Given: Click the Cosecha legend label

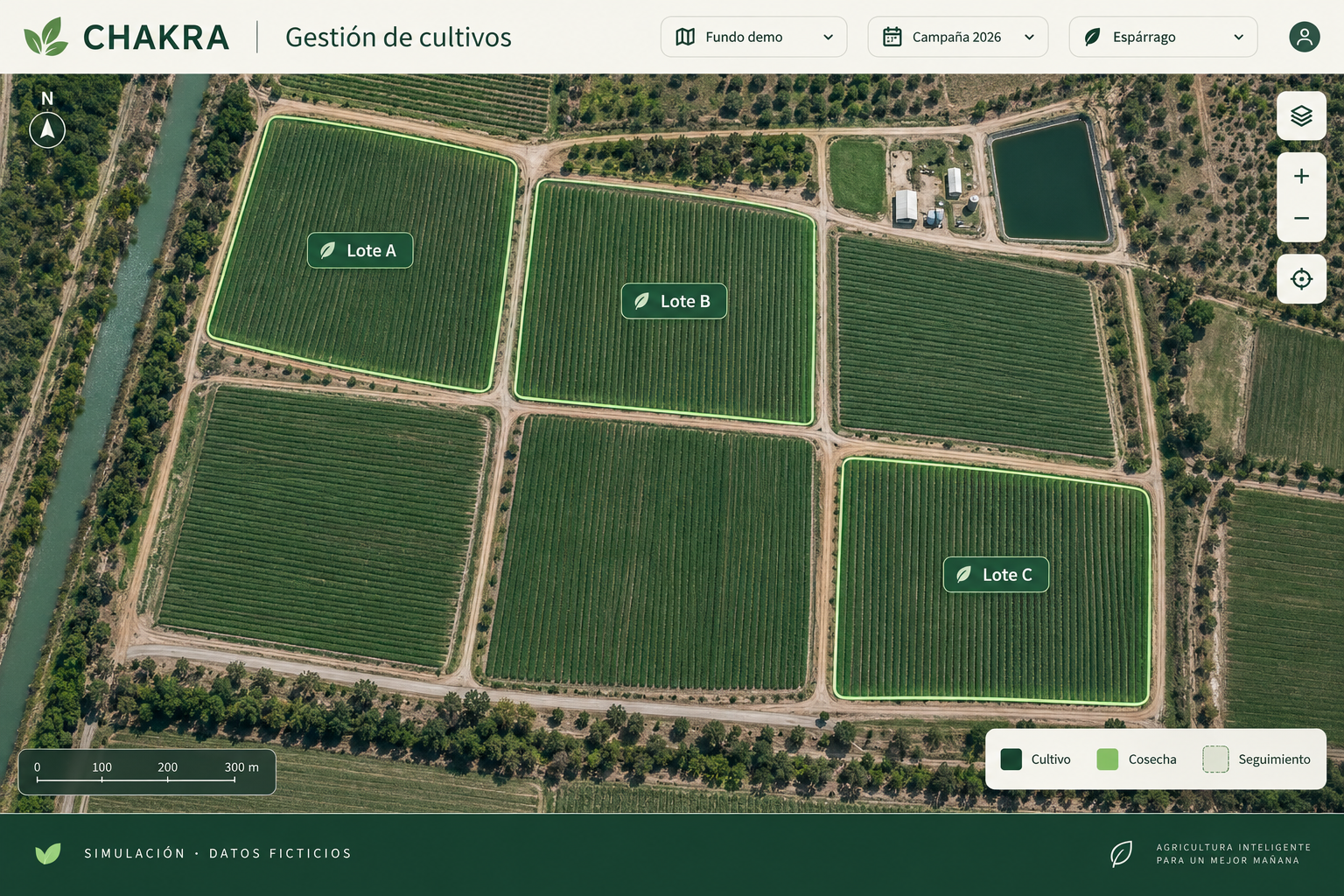Looking at the screenshot, I should click(1152, 759).
